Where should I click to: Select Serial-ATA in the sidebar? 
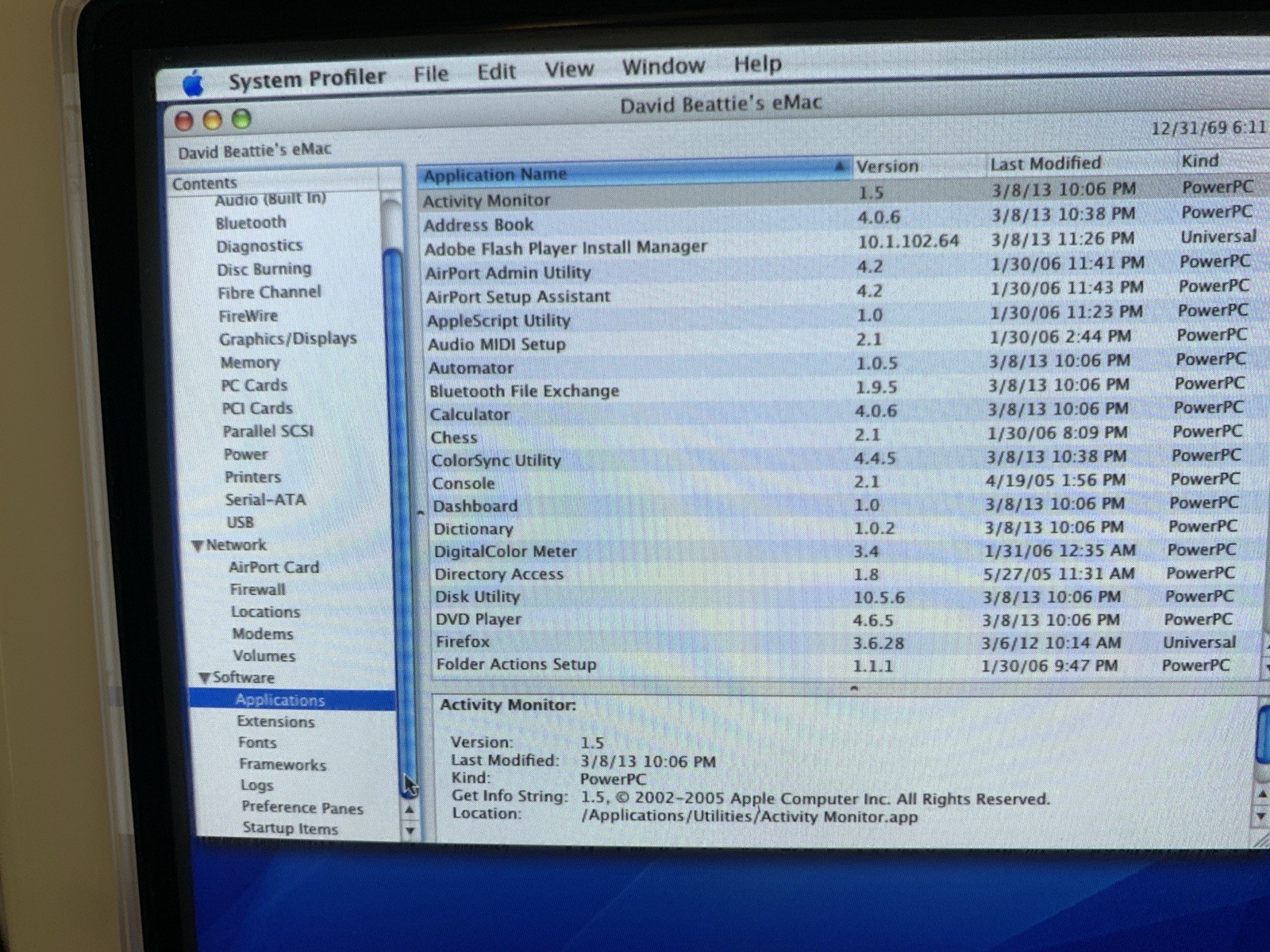click(265, 500)
